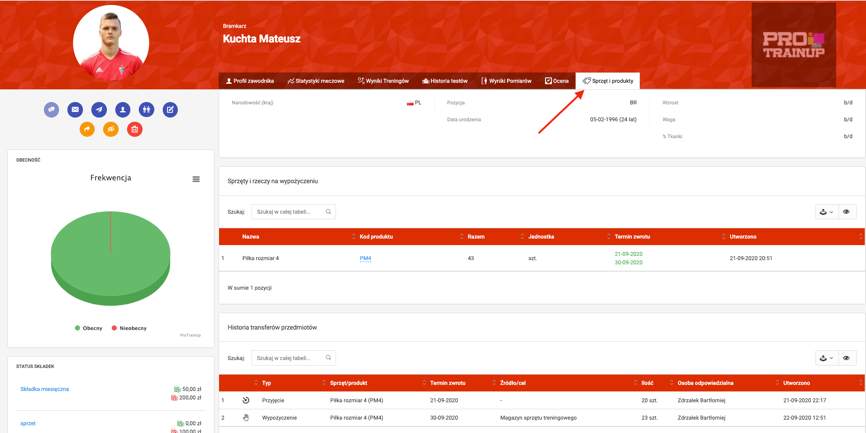Toggle column visibility eye in transfer history table
The height and width of the screenshot is (433, 866).
(x=846, y=358)
